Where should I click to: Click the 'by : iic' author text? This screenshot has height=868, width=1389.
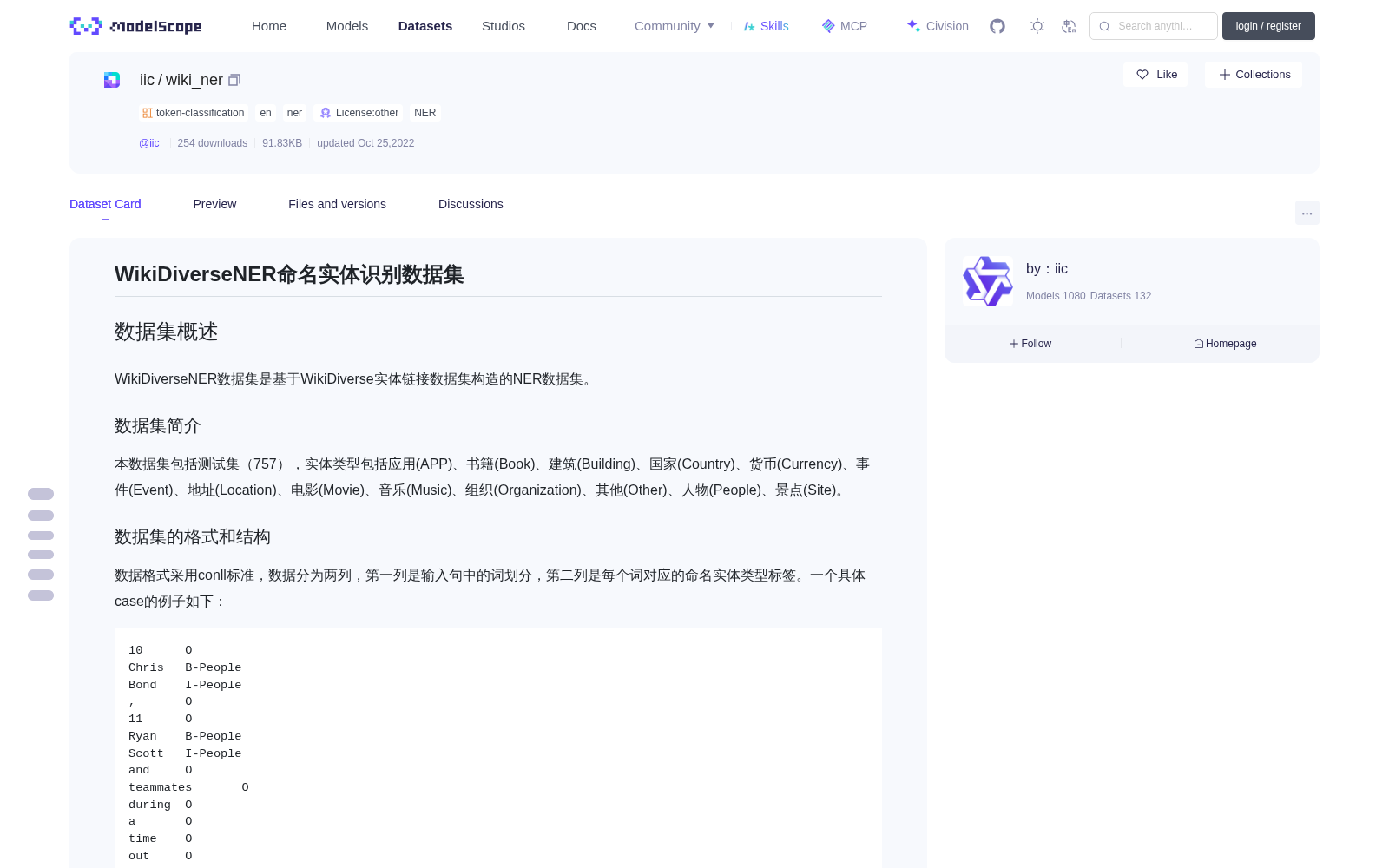(x=1047, y=269)
